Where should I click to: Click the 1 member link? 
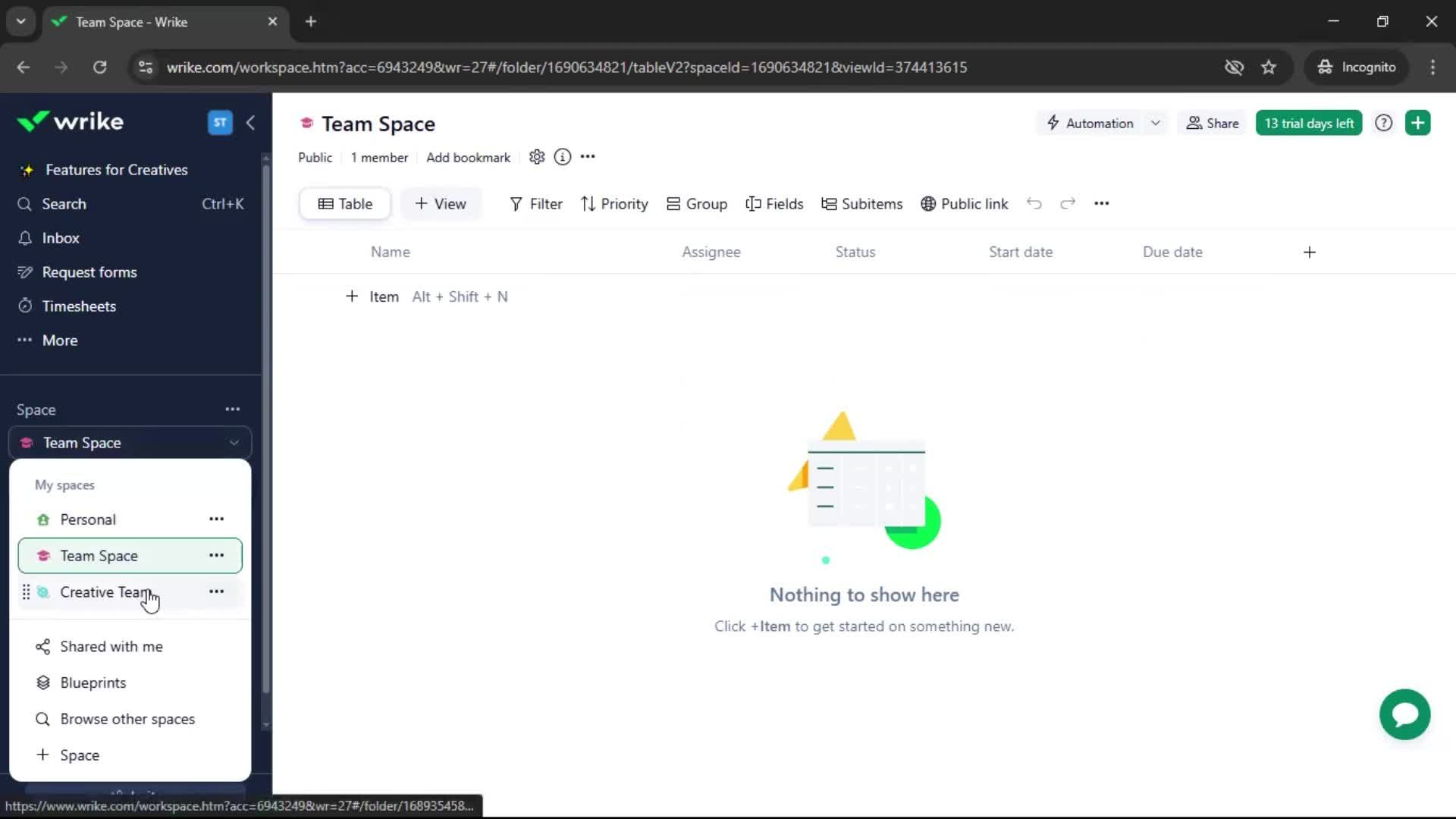coord(379,158)
